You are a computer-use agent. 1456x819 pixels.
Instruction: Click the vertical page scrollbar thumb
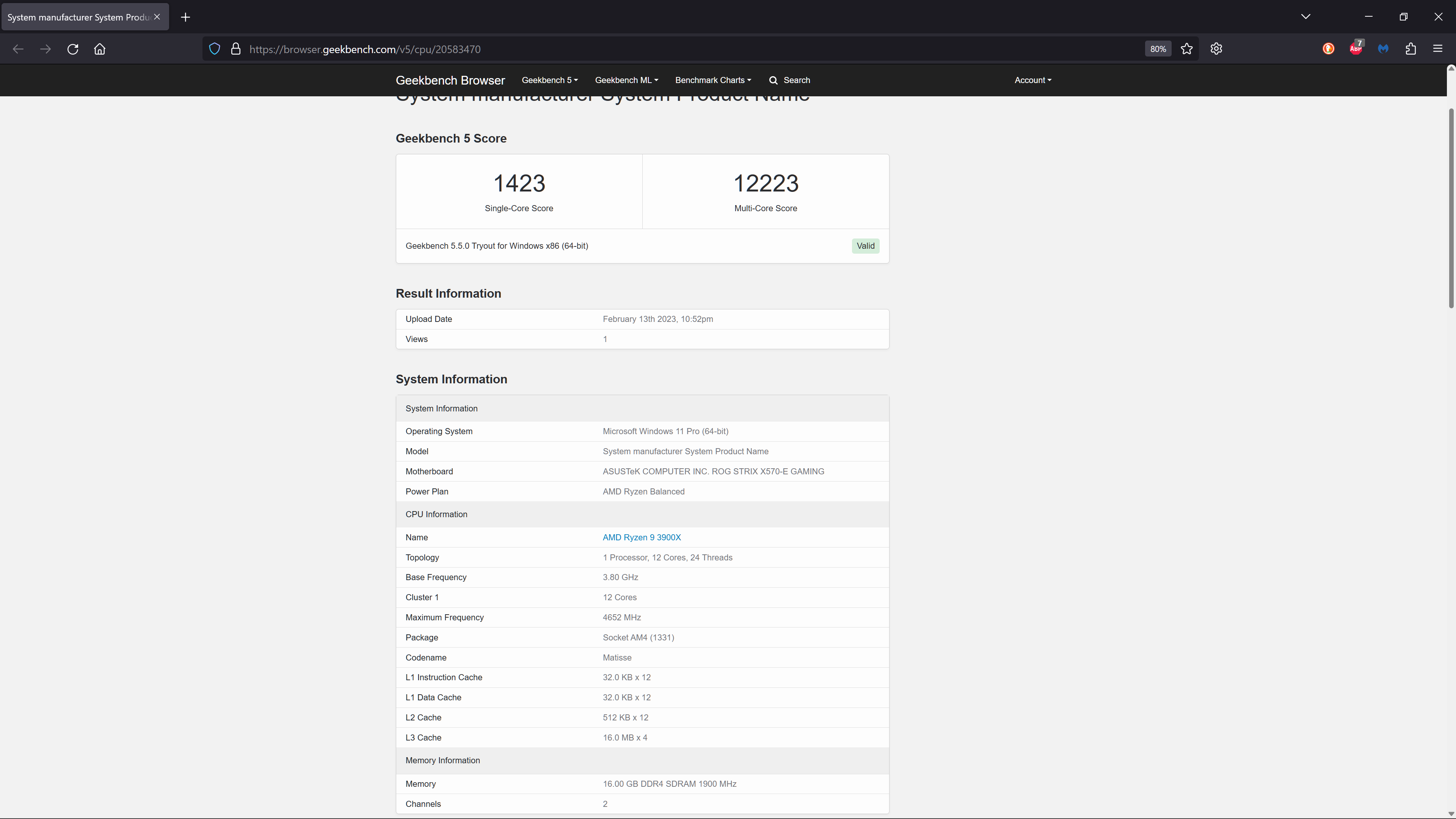pos(1451,208)
